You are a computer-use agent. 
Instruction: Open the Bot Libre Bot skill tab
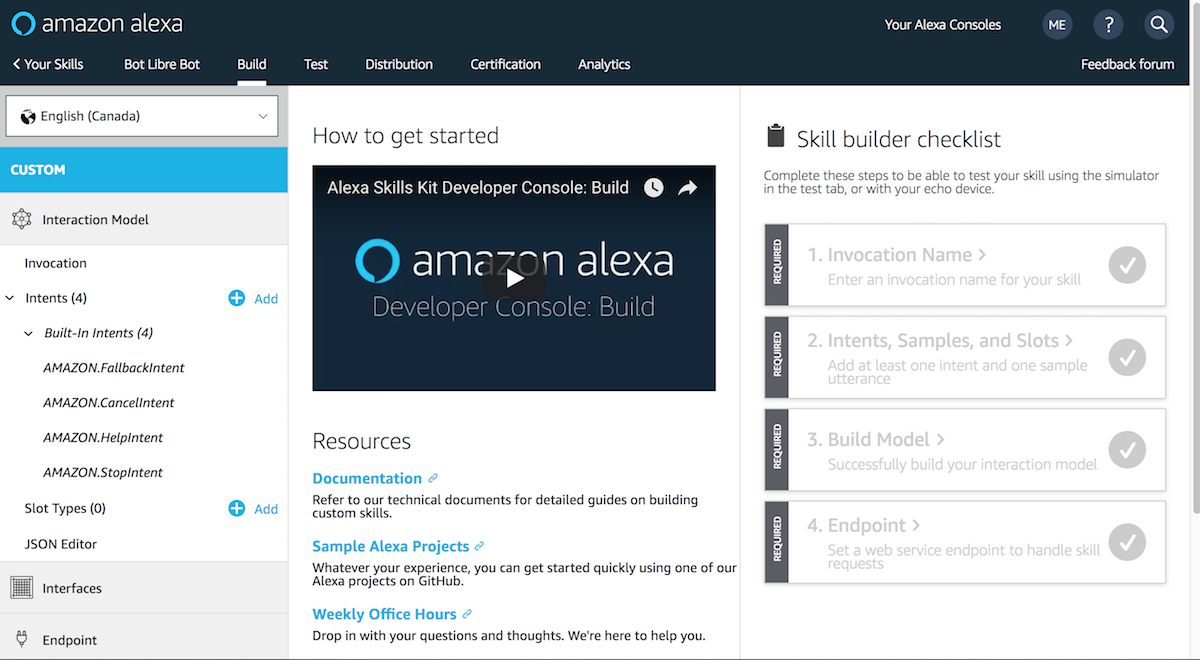[162, 64]
